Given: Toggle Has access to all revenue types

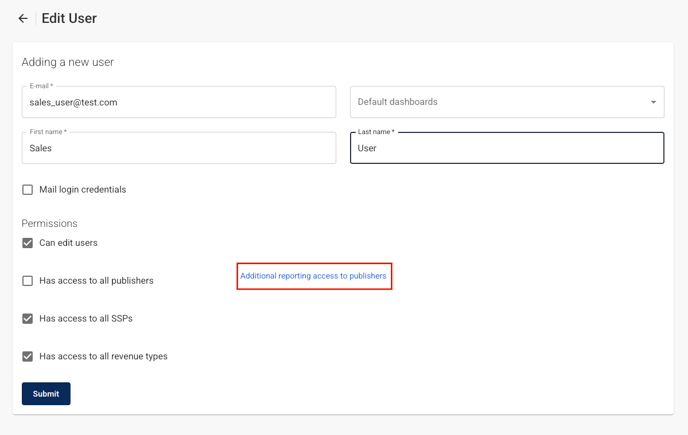Looking at the screenshot, I should (x=28, y=356).
